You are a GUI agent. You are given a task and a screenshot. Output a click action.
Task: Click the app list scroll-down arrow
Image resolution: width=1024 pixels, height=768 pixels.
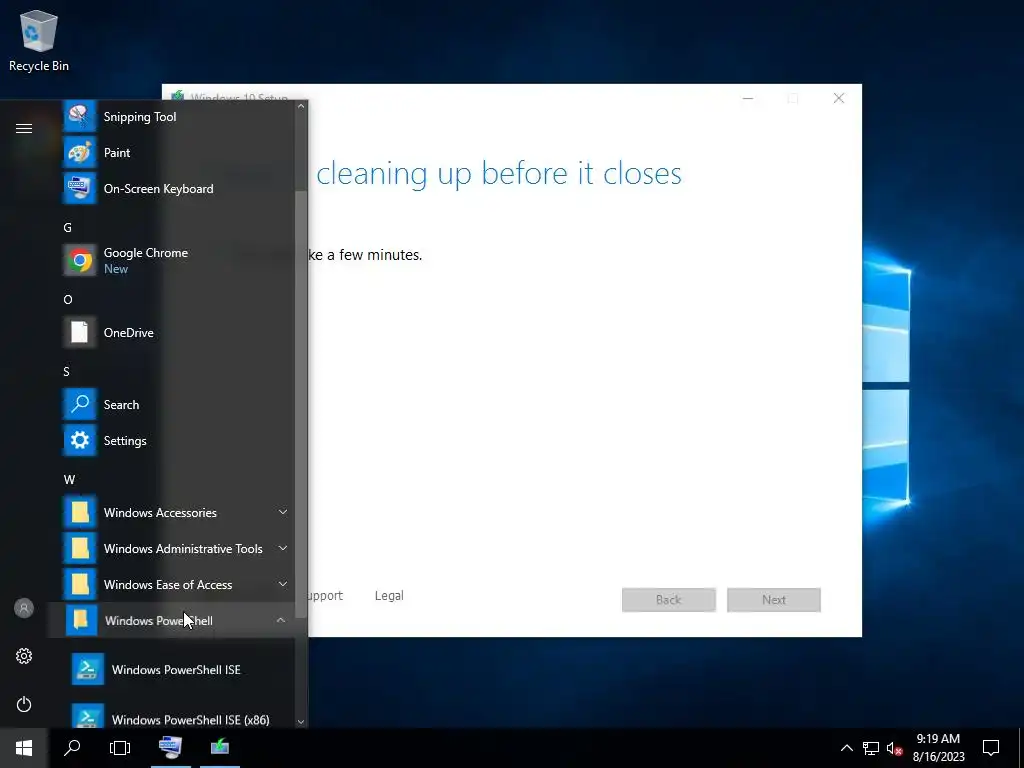click(x=301, y=722)
